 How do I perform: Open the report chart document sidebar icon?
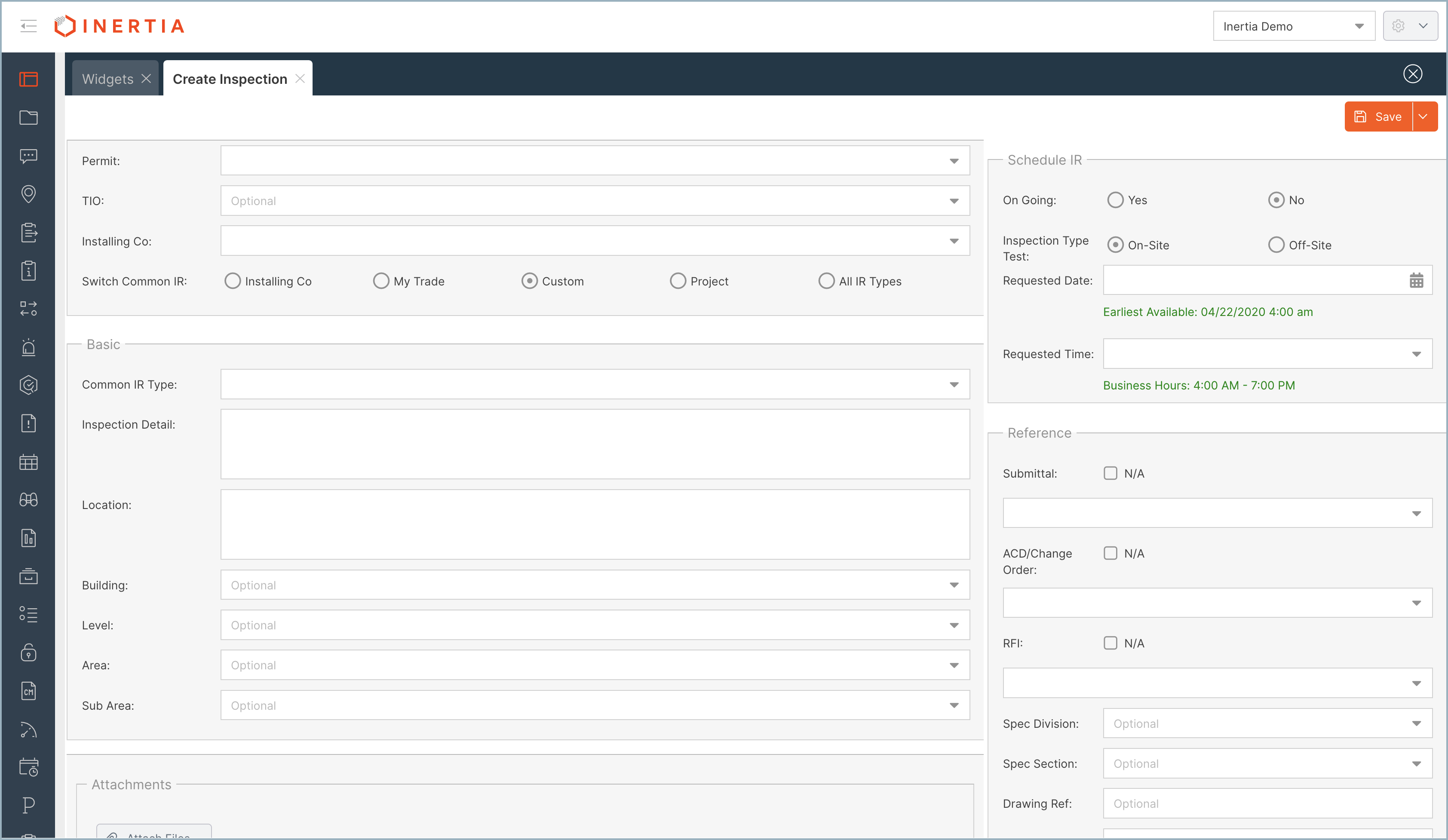[x=28, y=538]
